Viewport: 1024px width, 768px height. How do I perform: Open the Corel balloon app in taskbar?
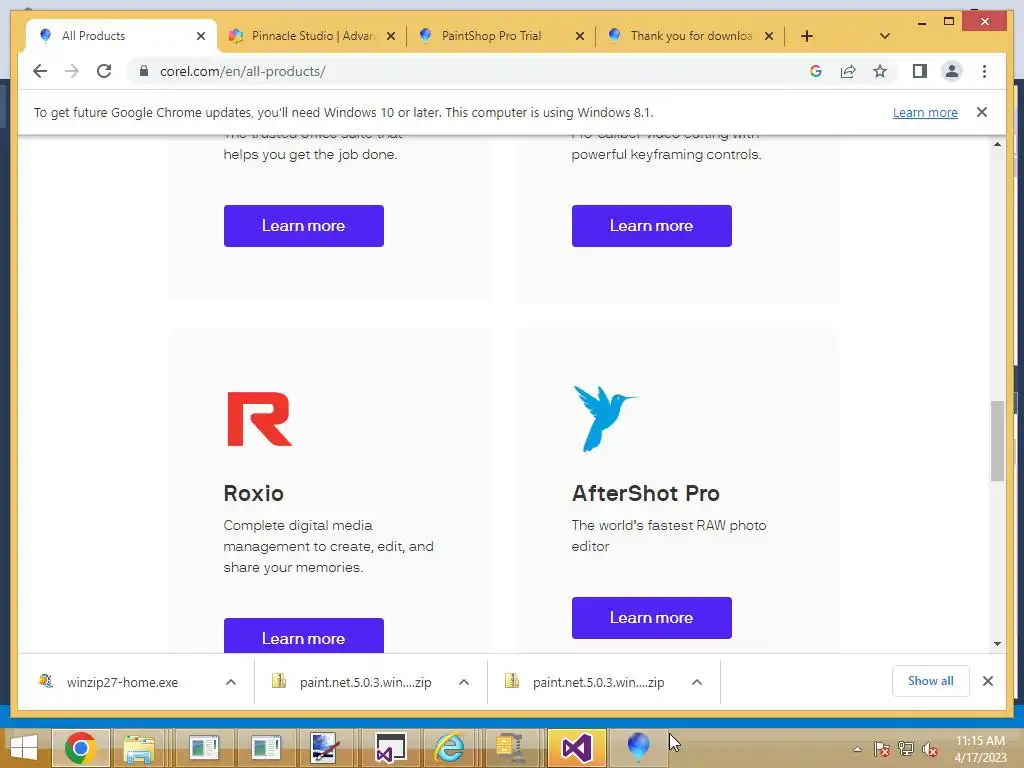pos(638,748)
